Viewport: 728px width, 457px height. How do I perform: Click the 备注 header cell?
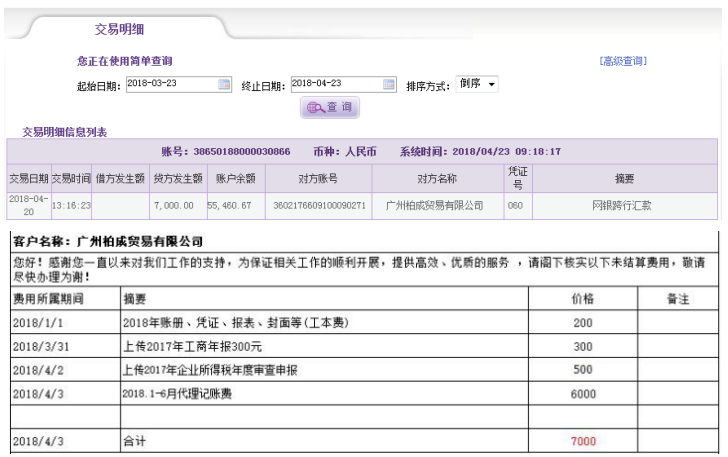tap(678, 299)
